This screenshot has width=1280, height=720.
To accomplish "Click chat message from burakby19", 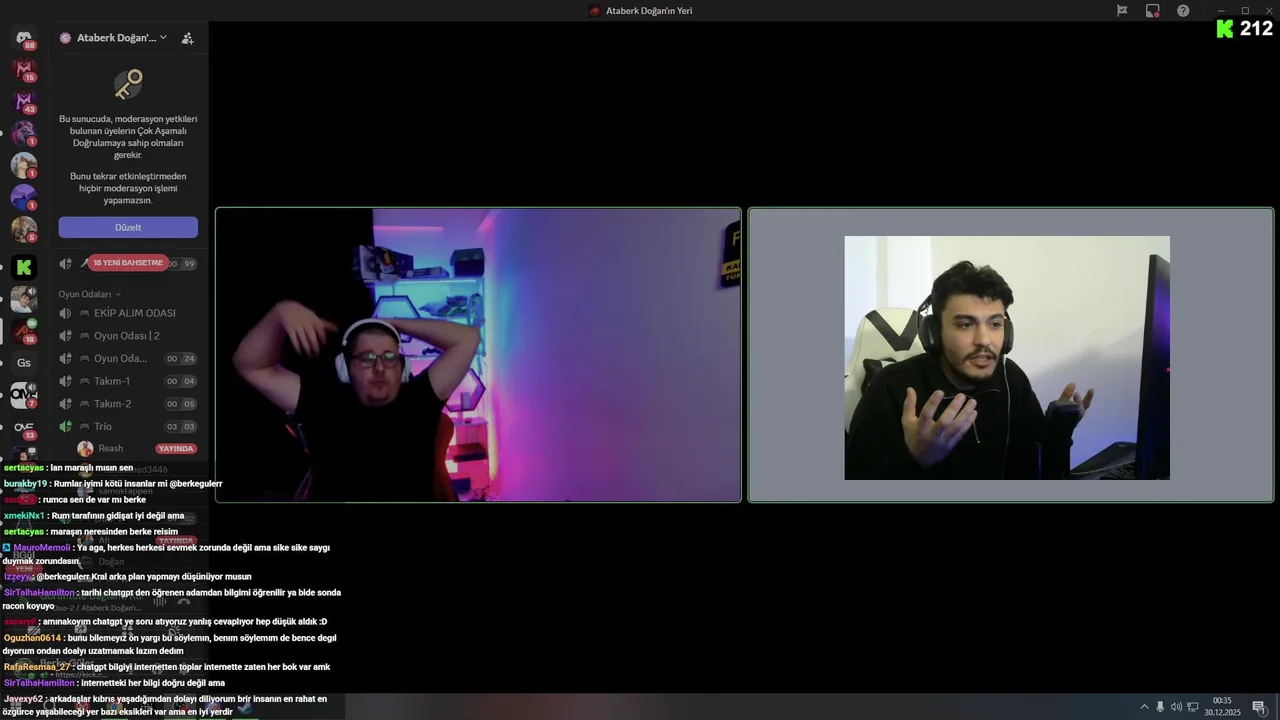I will [x=112, y=484].
